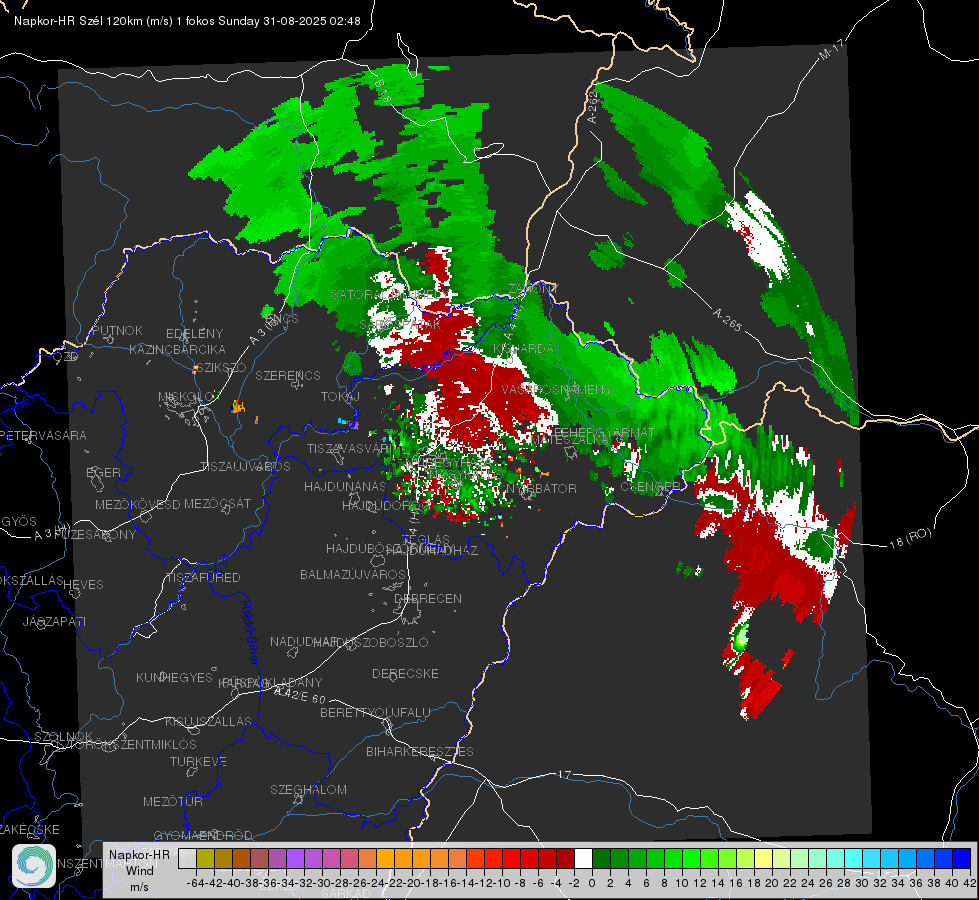Click the BALMAZUJVAROS town label

353,574
